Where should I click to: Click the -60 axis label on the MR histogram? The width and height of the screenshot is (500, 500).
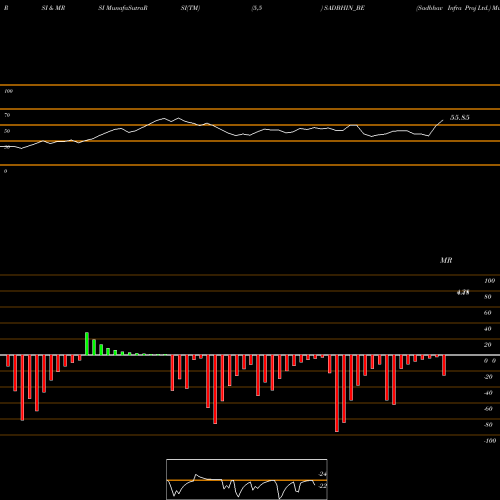point(488,409)
